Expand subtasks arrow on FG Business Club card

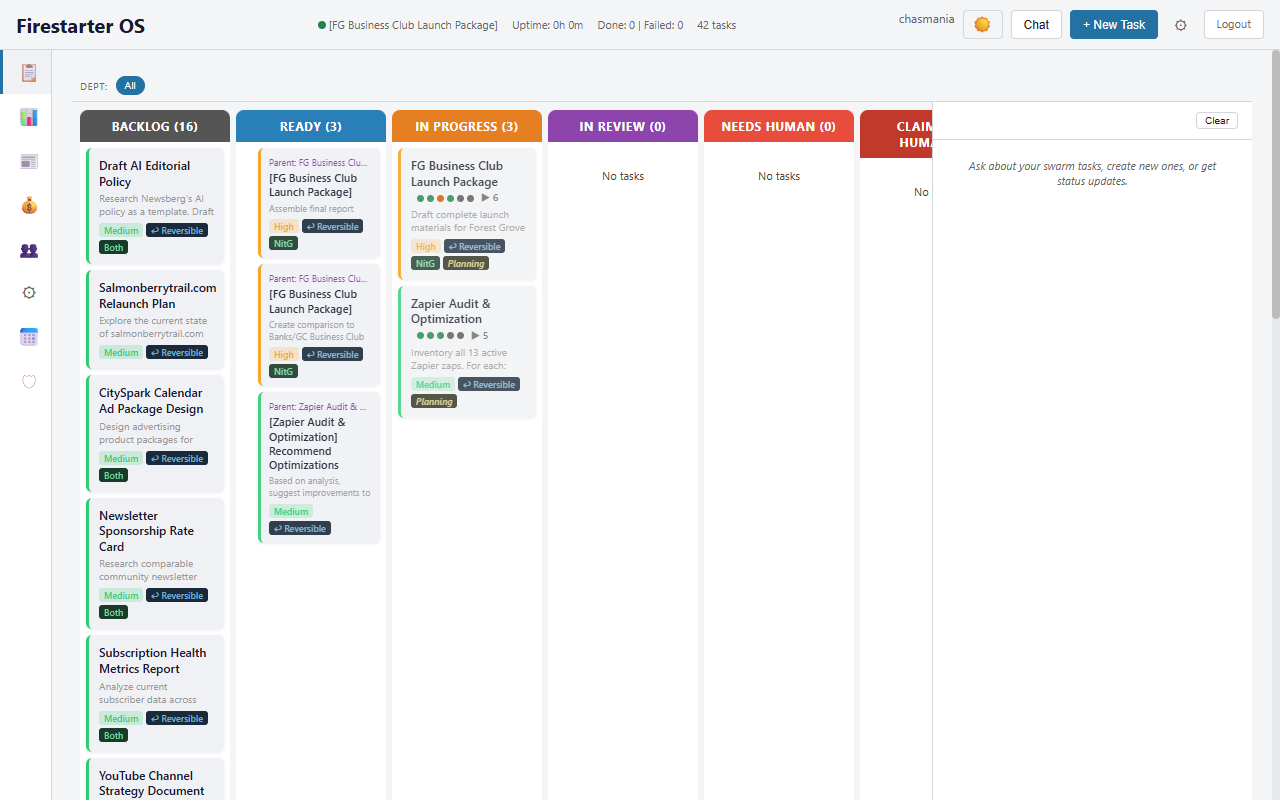coord(485,198)
